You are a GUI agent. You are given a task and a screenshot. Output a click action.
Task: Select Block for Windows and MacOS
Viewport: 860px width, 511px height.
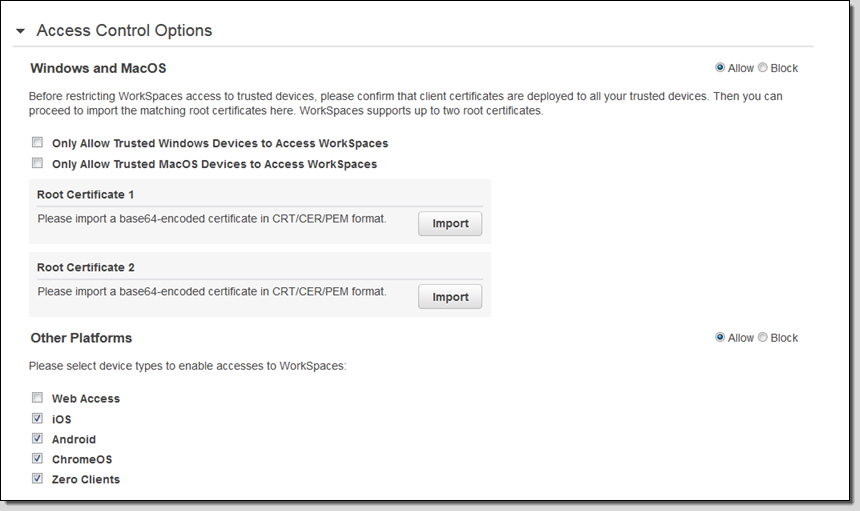[763, 68]
